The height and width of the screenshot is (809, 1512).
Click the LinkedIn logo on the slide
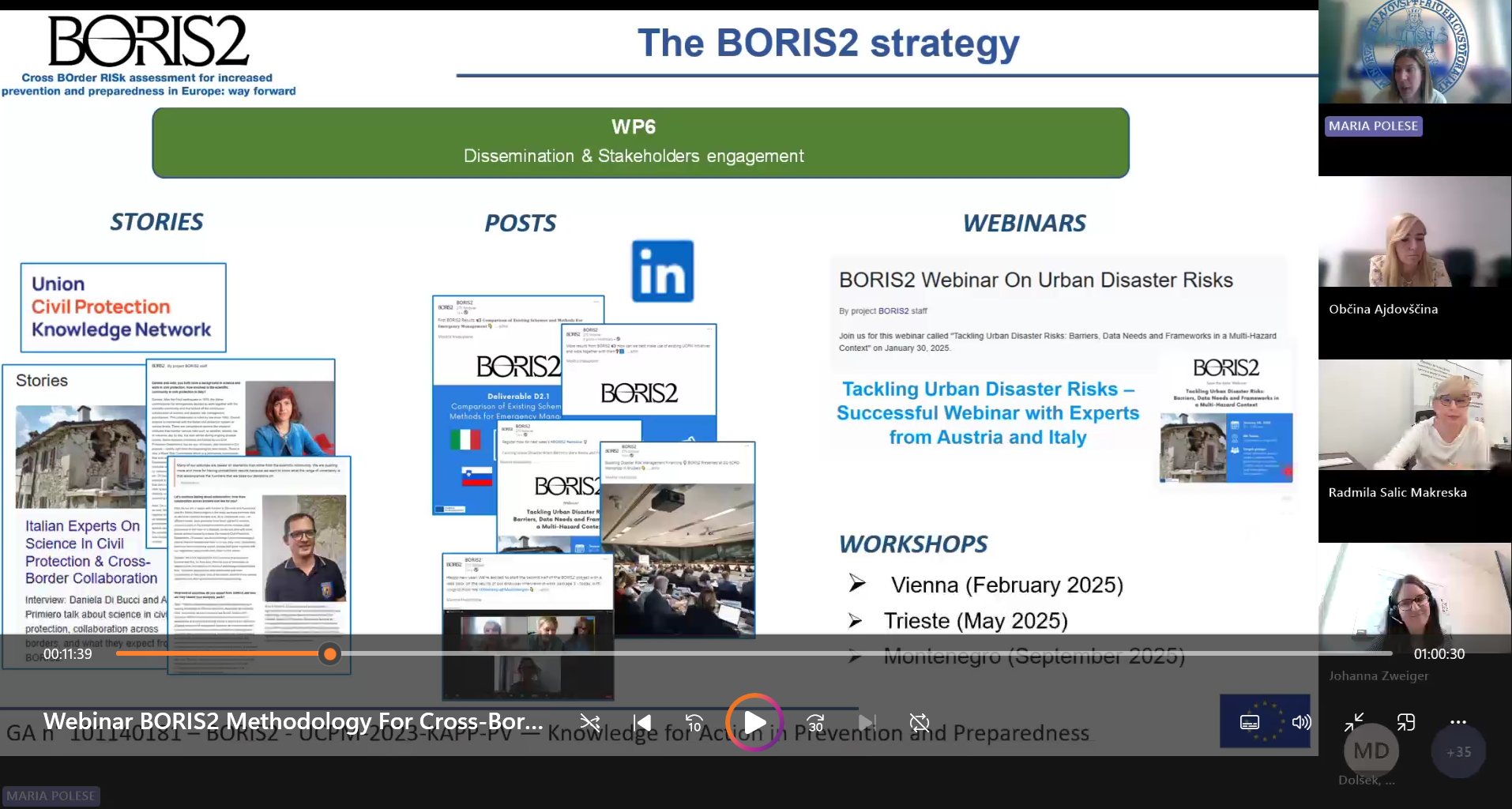point(663,271)
